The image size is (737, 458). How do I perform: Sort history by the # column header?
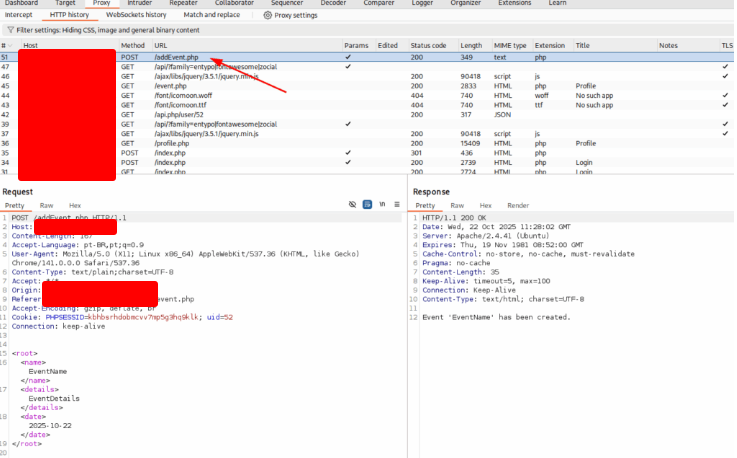click(5, 46)
